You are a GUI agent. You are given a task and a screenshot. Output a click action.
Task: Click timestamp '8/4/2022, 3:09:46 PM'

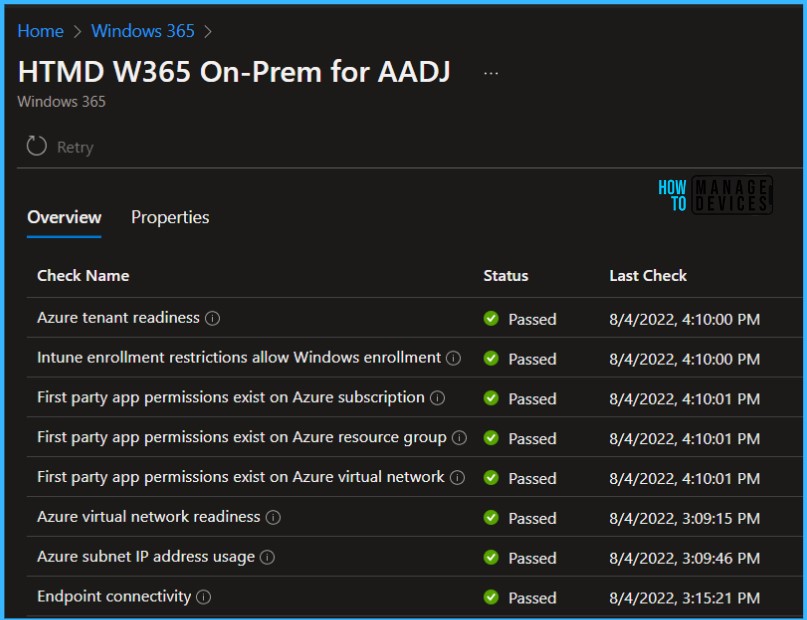[685, 558]
